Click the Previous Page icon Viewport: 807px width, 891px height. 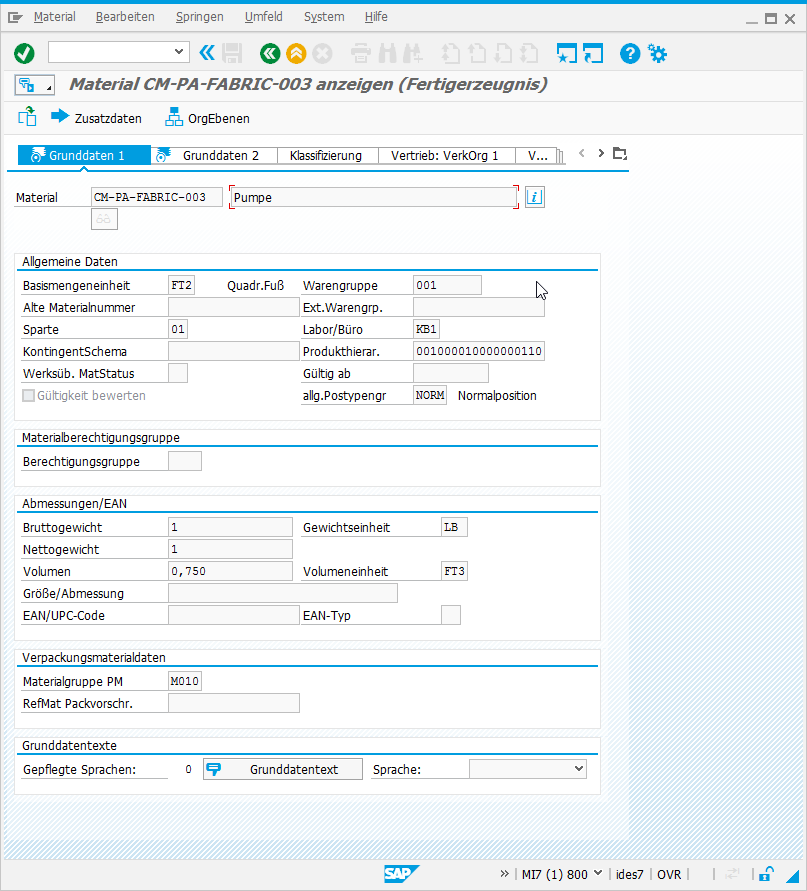[x=477, y=53]
